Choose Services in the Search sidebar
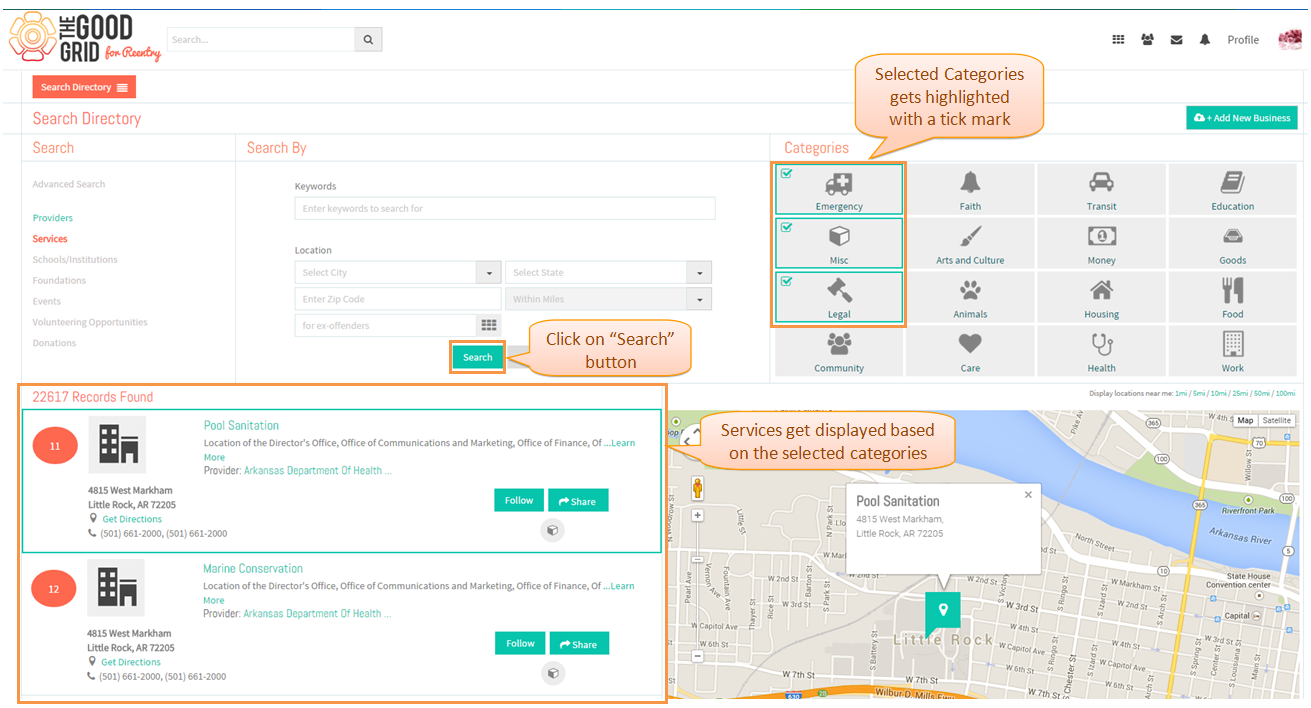Image resolution: width=1311 pixels, height=708 pixels. pyautogui.click(x=50, y=239)
